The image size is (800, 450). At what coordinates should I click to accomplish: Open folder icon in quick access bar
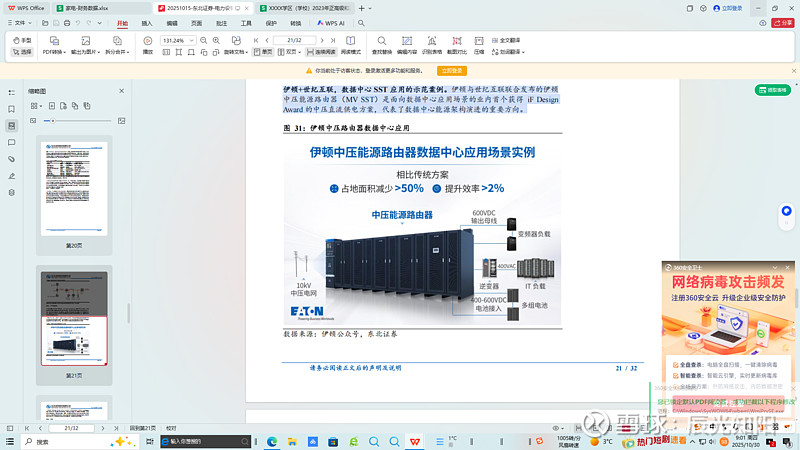coord(45,23)
